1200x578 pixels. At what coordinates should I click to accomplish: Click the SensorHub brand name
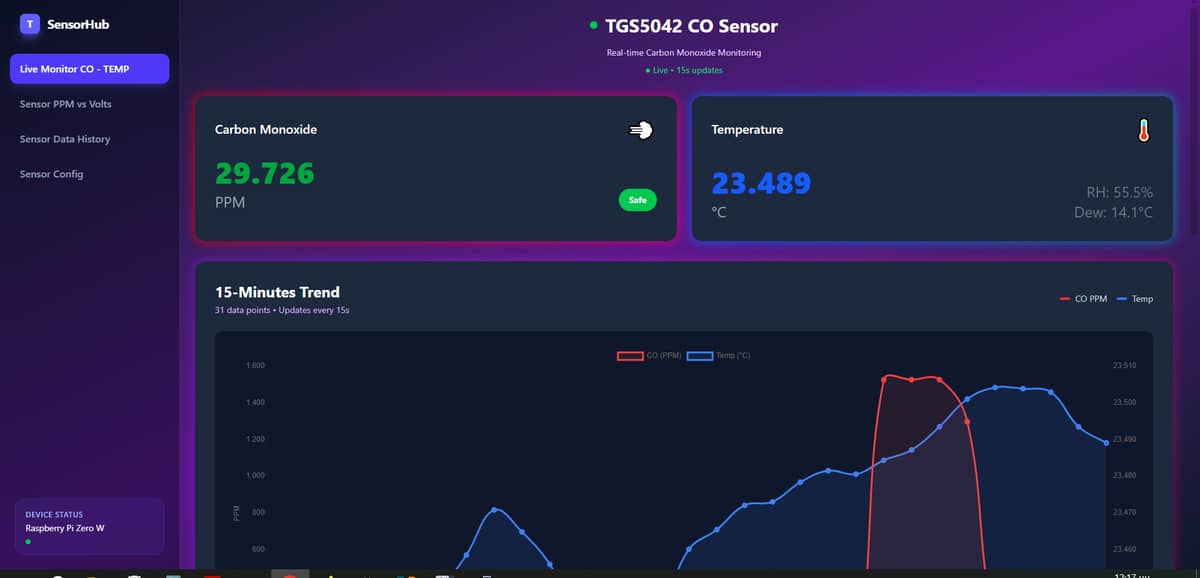coord(78,24)
